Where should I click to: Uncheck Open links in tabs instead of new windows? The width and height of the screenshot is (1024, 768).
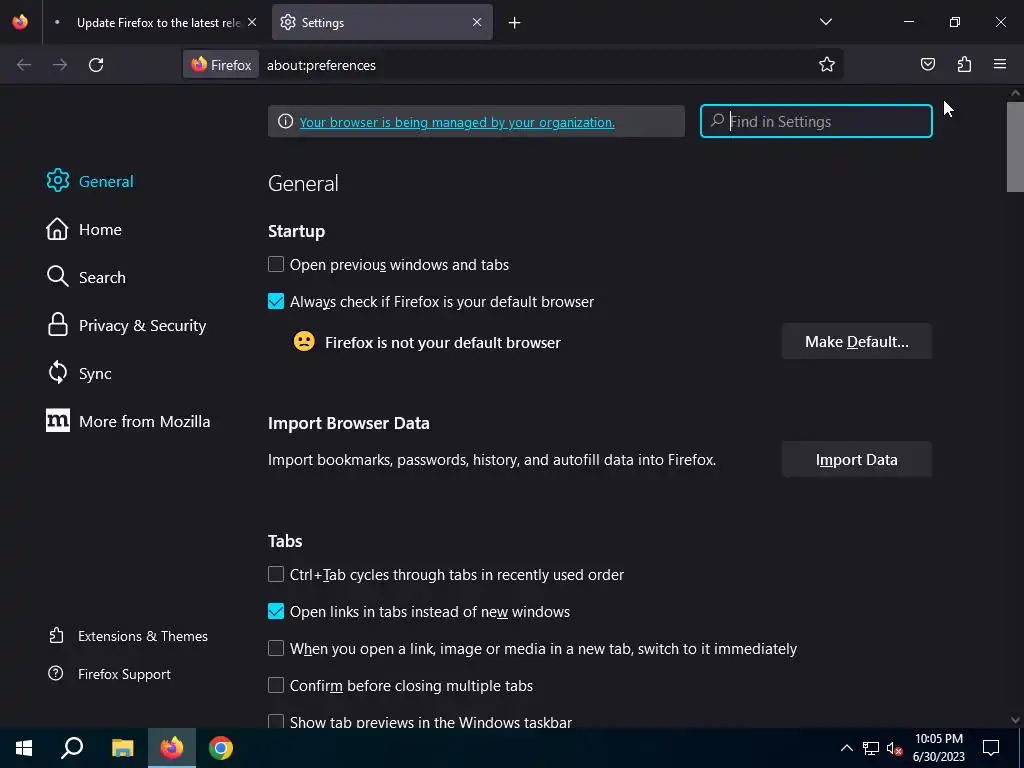coord(276,611)
